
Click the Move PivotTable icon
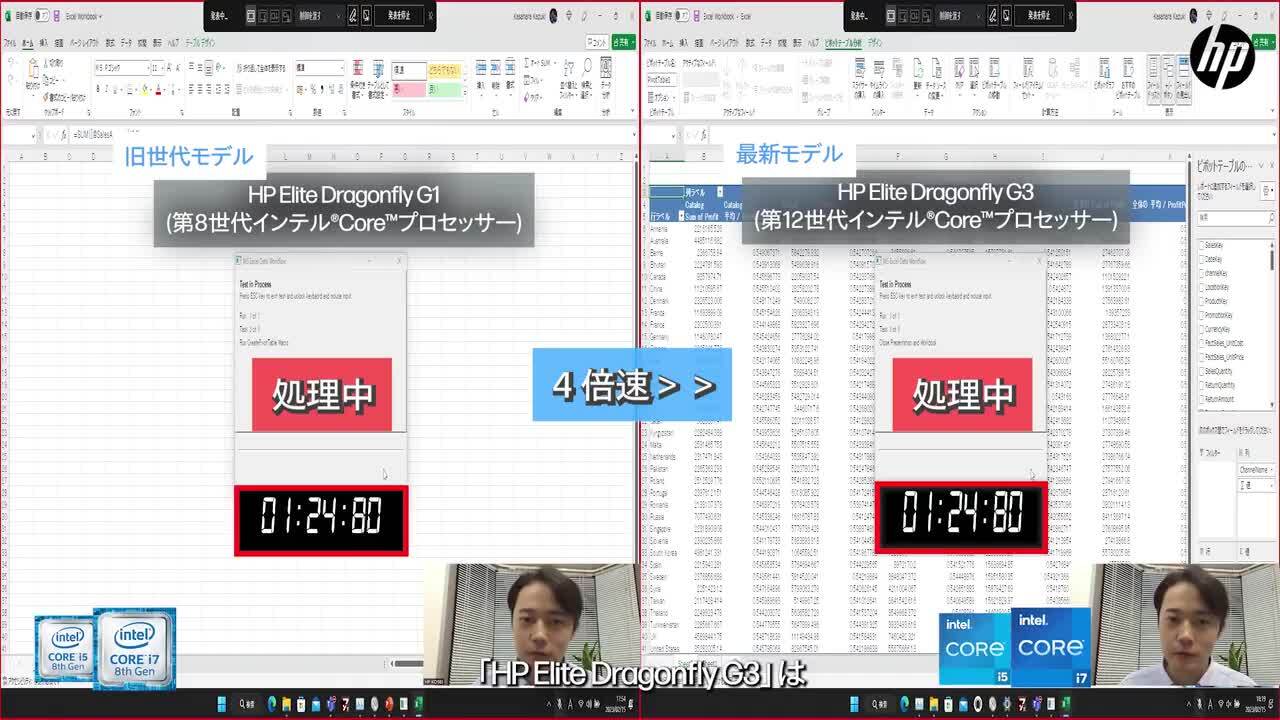994,77
